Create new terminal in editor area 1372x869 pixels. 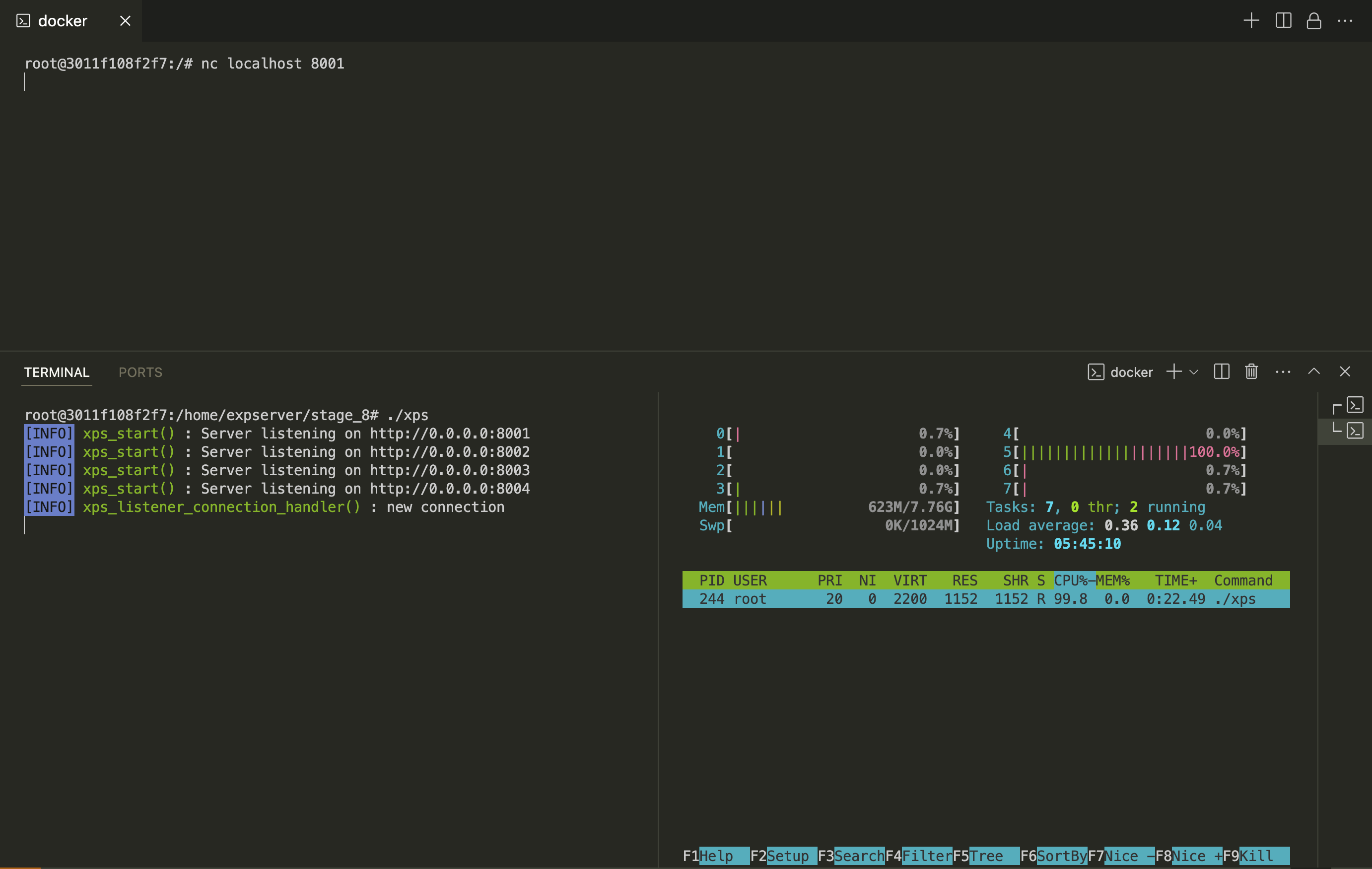tap(1251, 21)
